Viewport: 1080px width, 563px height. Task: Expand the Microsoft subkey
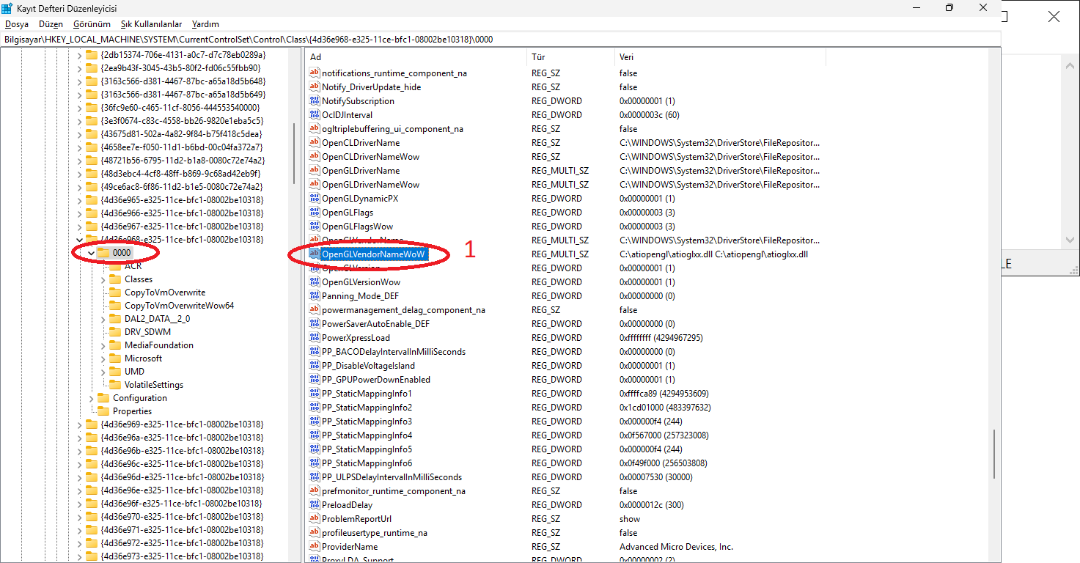pyautogui.click(x=103, y=358)
